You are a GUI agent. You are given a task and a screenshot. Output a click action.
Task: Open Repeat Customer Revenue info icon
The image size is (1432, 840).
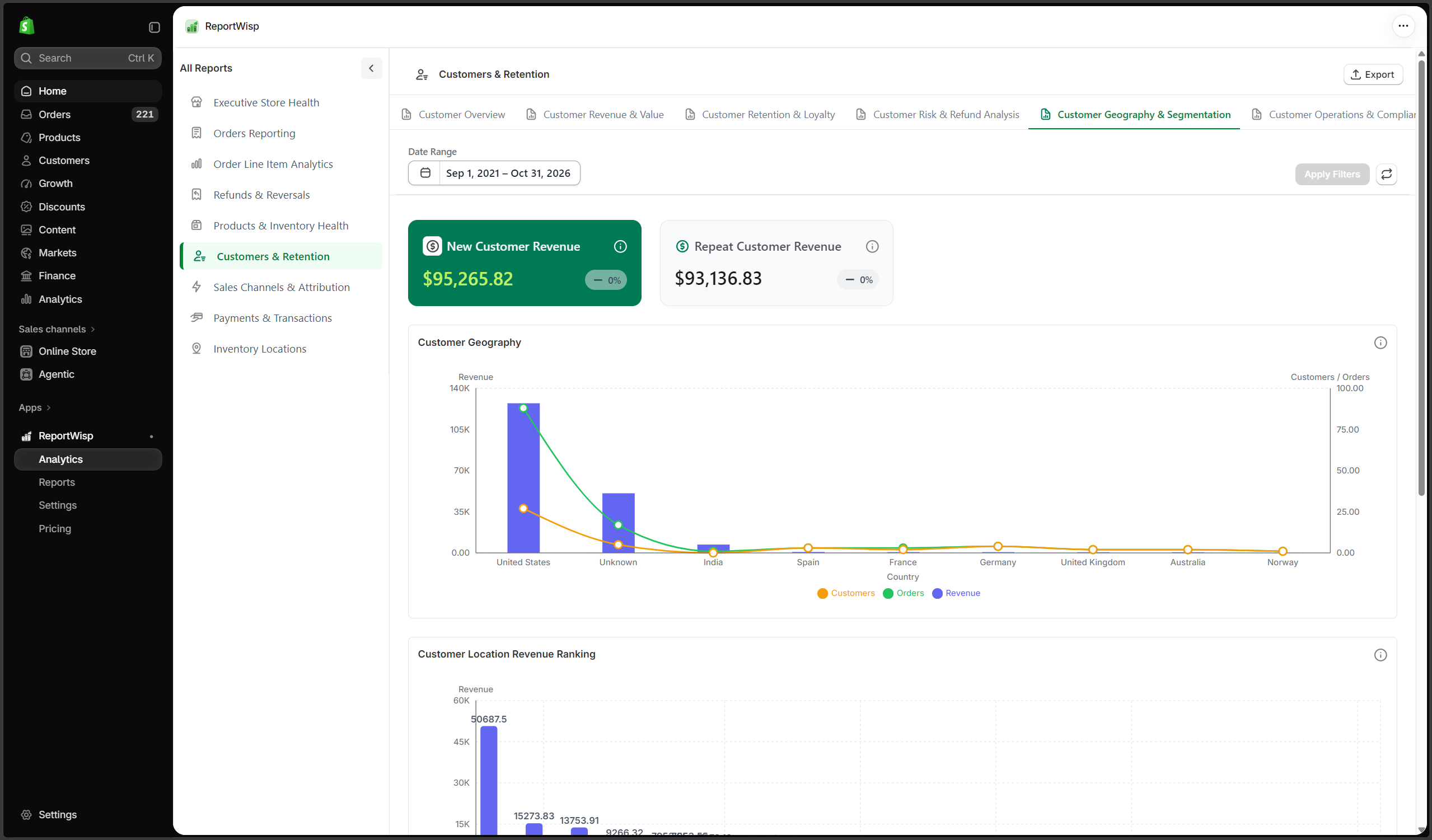(x=872, y=246)
